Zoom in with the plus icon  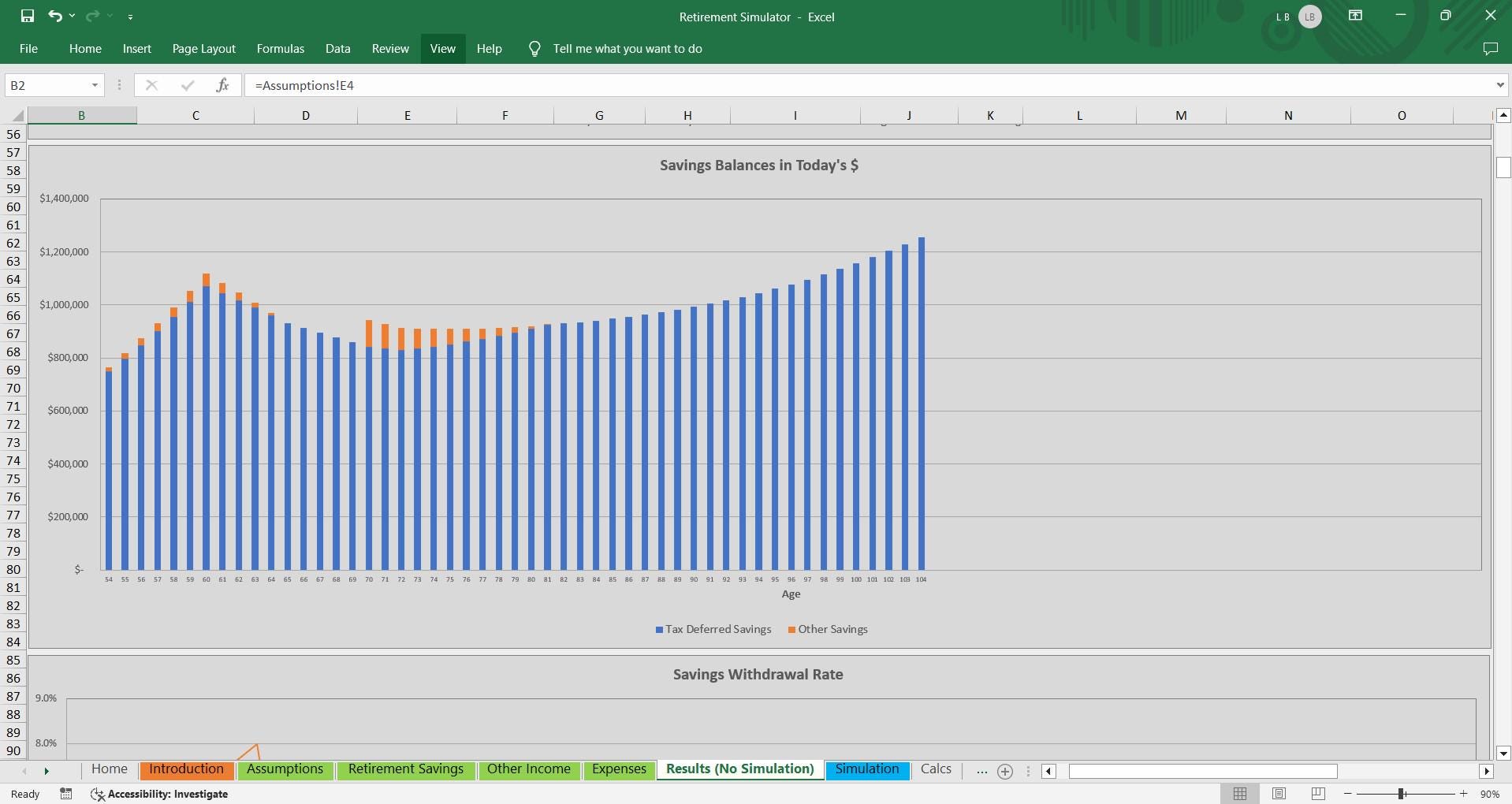(x=1463, y=794)
